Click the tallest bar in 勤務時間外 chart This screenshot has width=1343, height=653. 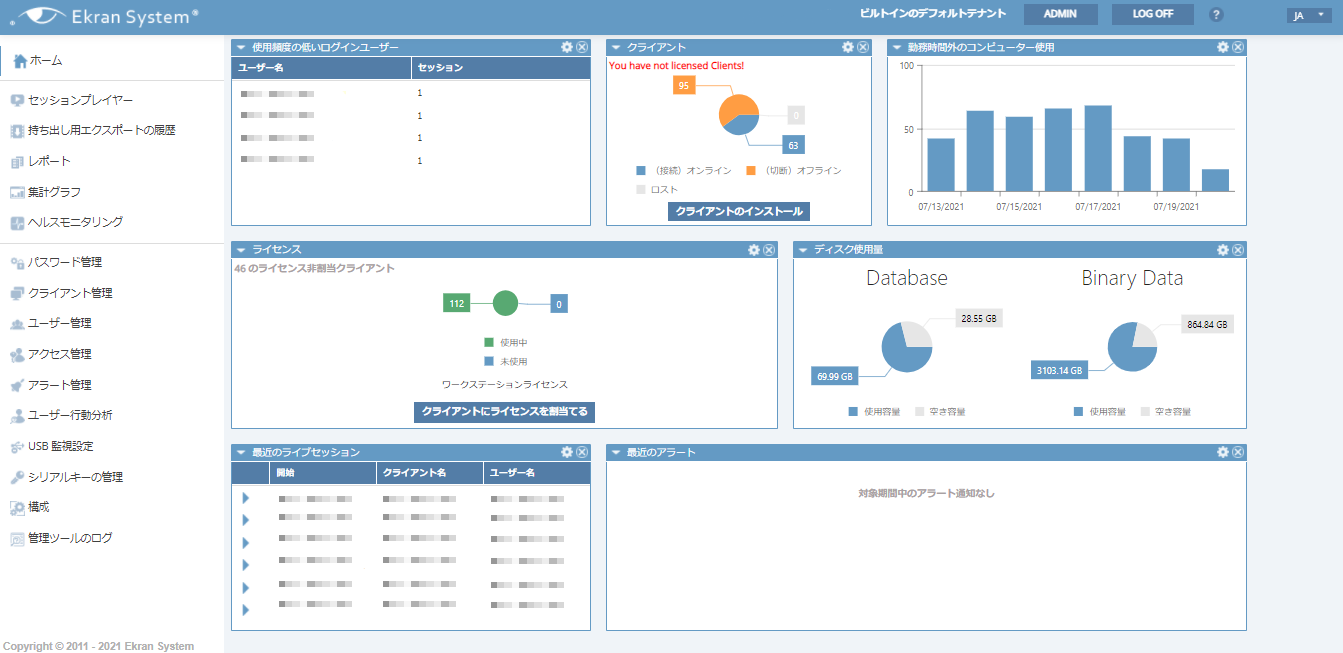pyautogui.click(x=1098, y=148)
